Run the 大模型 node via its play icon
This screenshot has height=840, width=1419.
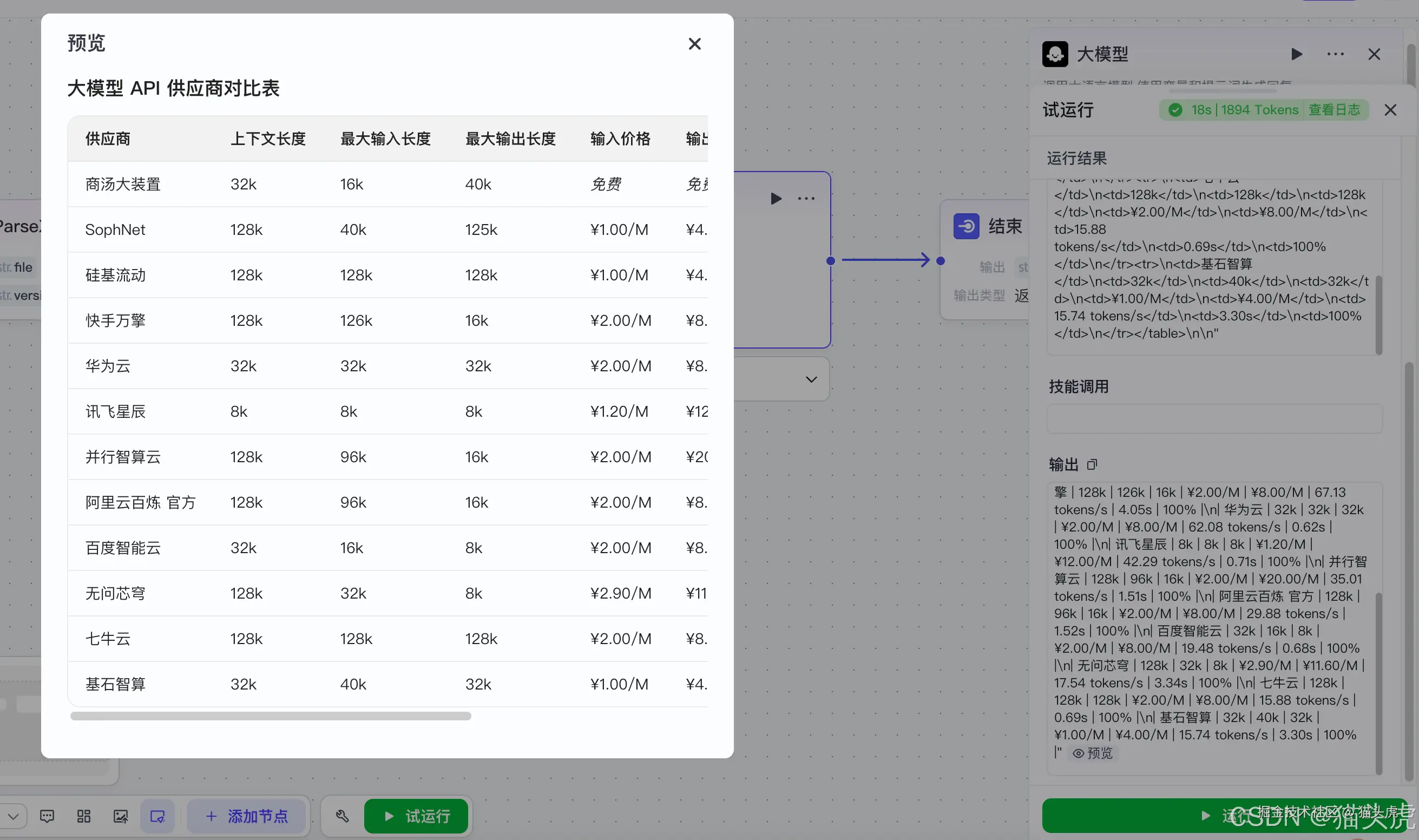pyautogui.click(x=1296, y=54)
